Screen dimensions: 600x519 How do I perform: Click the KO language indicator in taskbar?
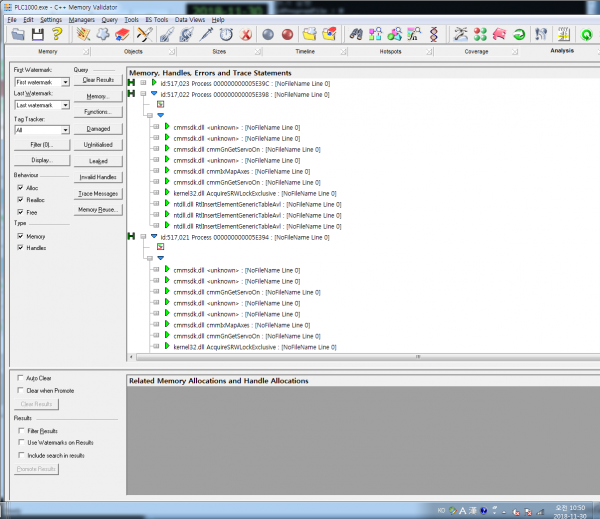pos(441,510)
